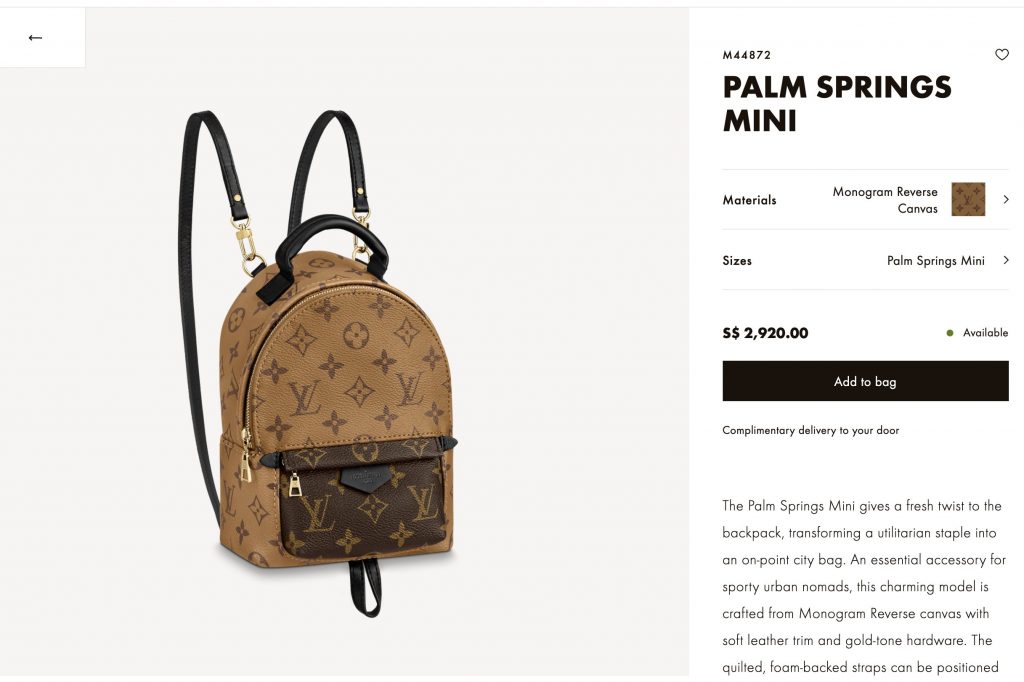
Task: Open the Materials row
Action: (x=865, y=199)
